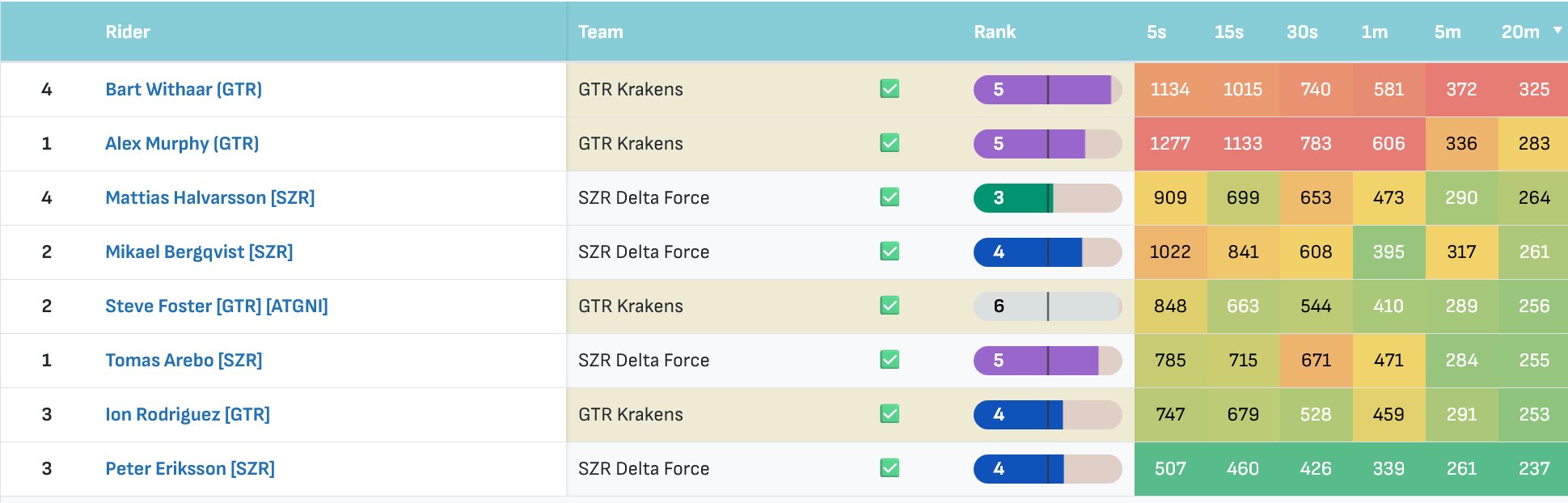Click the Rider column header
The image size is (1568, 503).
pyautogui.click(x=128, y=32)
